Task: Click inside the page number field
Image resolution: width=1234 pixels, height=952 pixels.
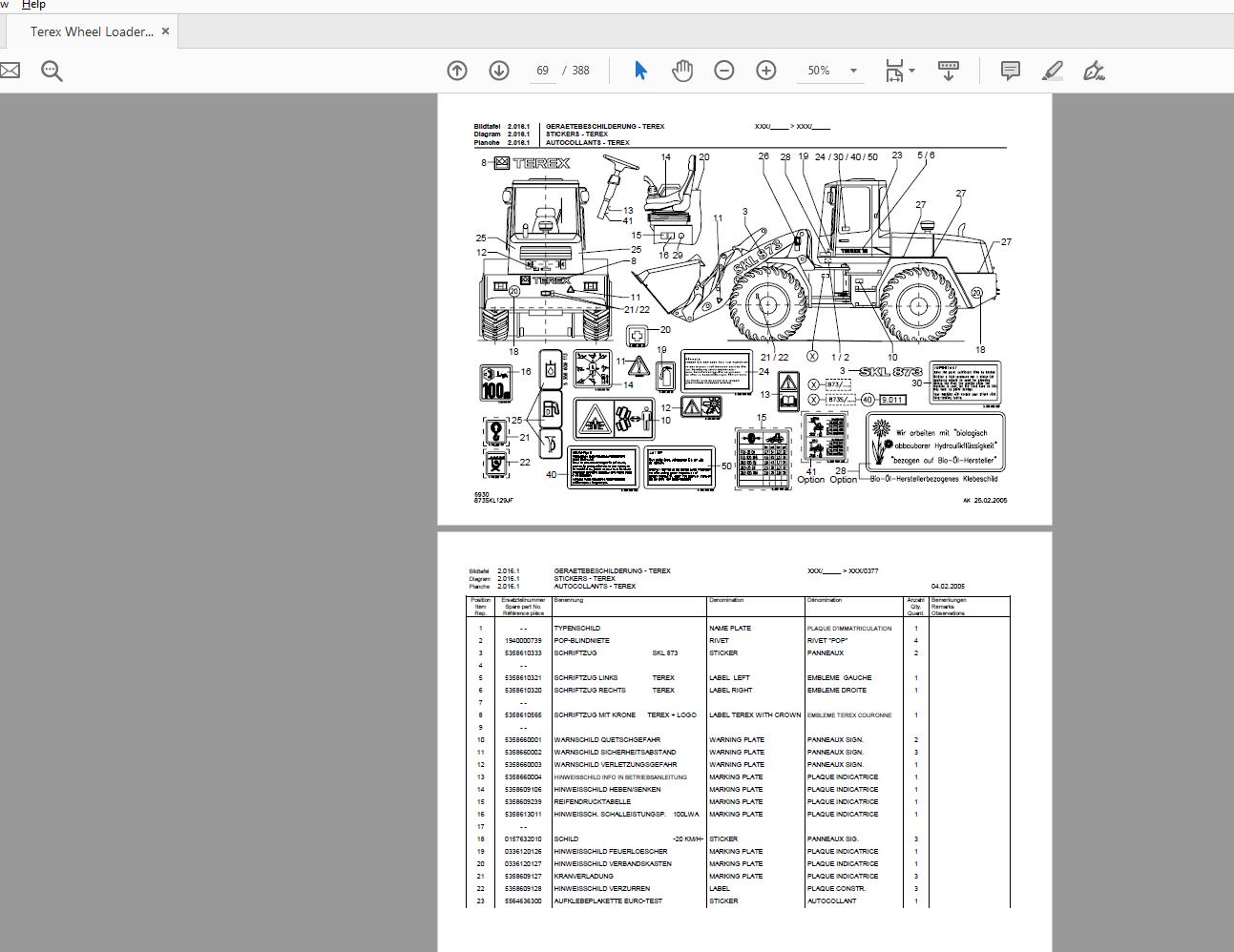Action: click(x=542, y=70)
